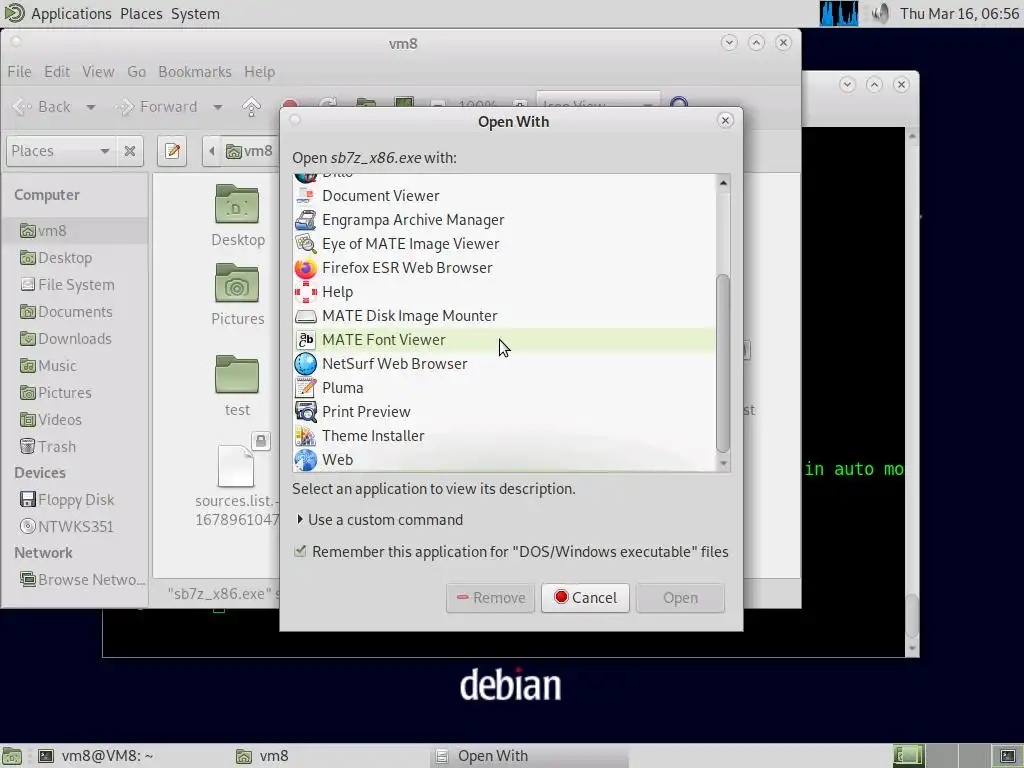Select MATE Disk Image Mounter icon
This screenshot has width=1024, height=768.
coord(305,316)
